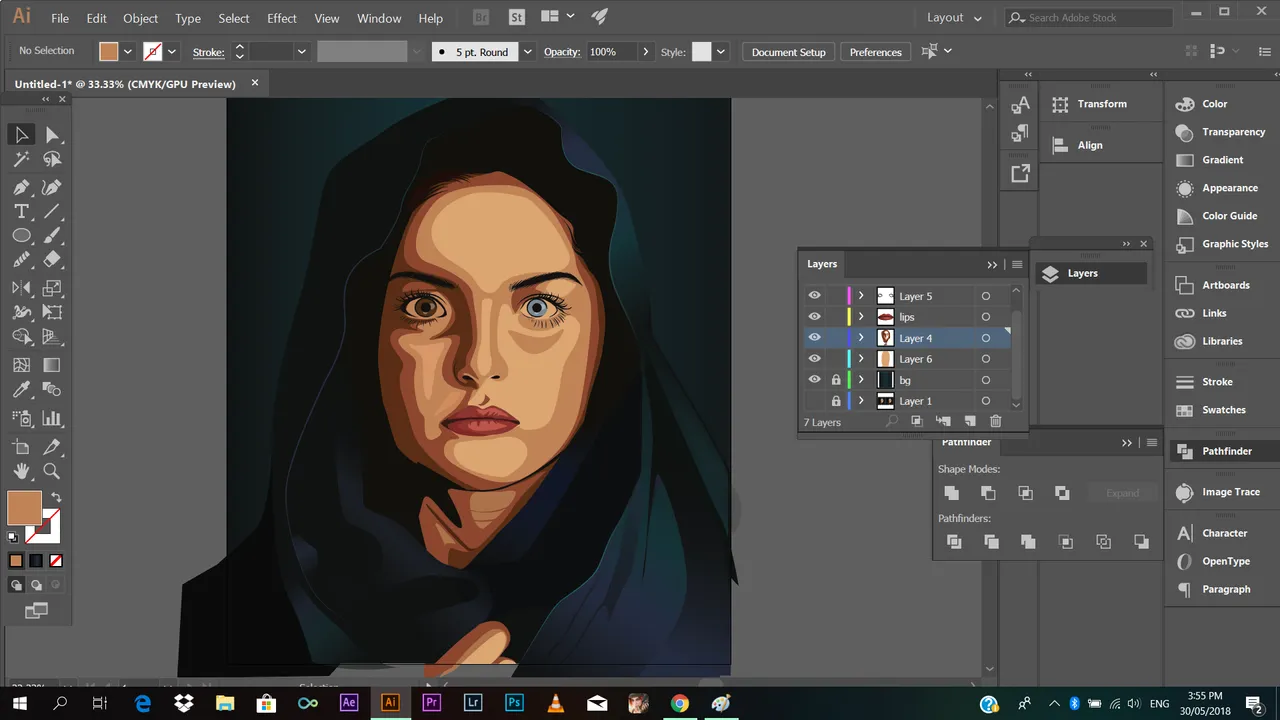Open the Style dropdown arrow
Screen dimensions: 1280x720
[721, 52]
